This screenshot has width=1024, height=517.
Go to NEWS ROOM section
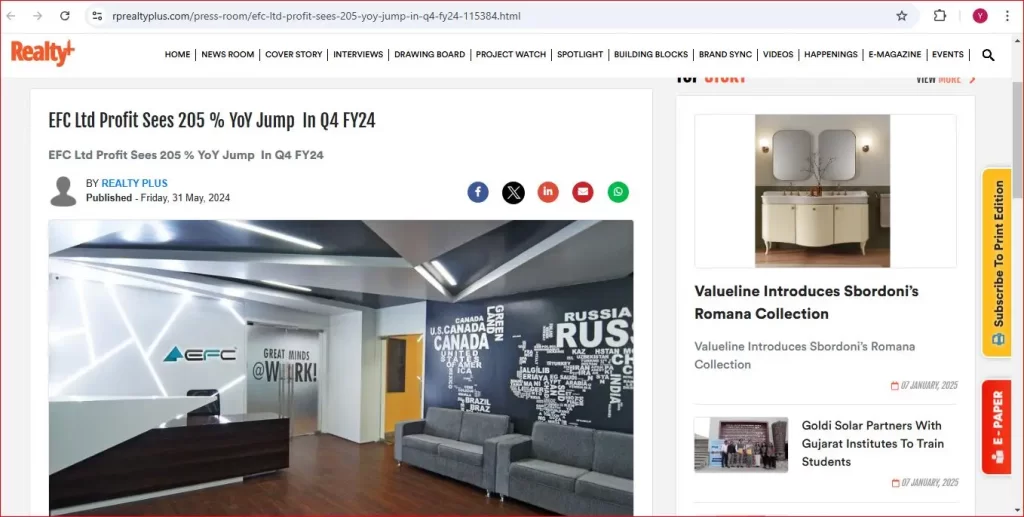click(x=228, y=54)
